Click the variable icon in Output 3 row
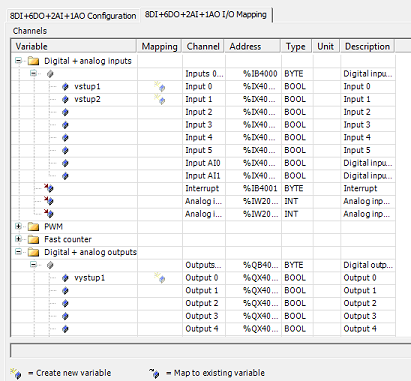The image size is (411, 381). (65, 316)
